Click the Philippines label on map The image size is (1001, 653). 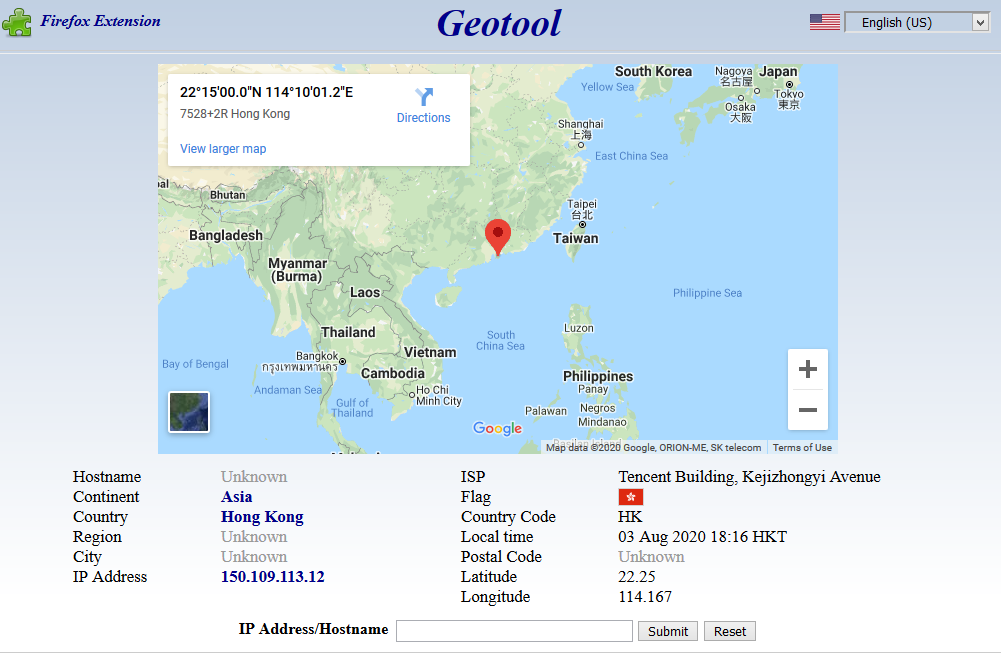[598, 376]
